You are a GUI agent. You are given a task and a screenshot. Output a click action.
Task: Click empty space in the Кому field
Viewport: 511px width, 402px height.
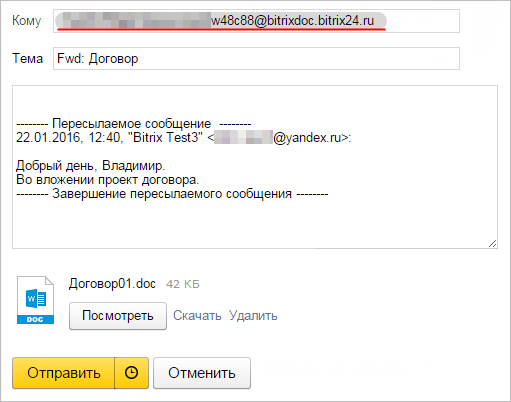423,21
